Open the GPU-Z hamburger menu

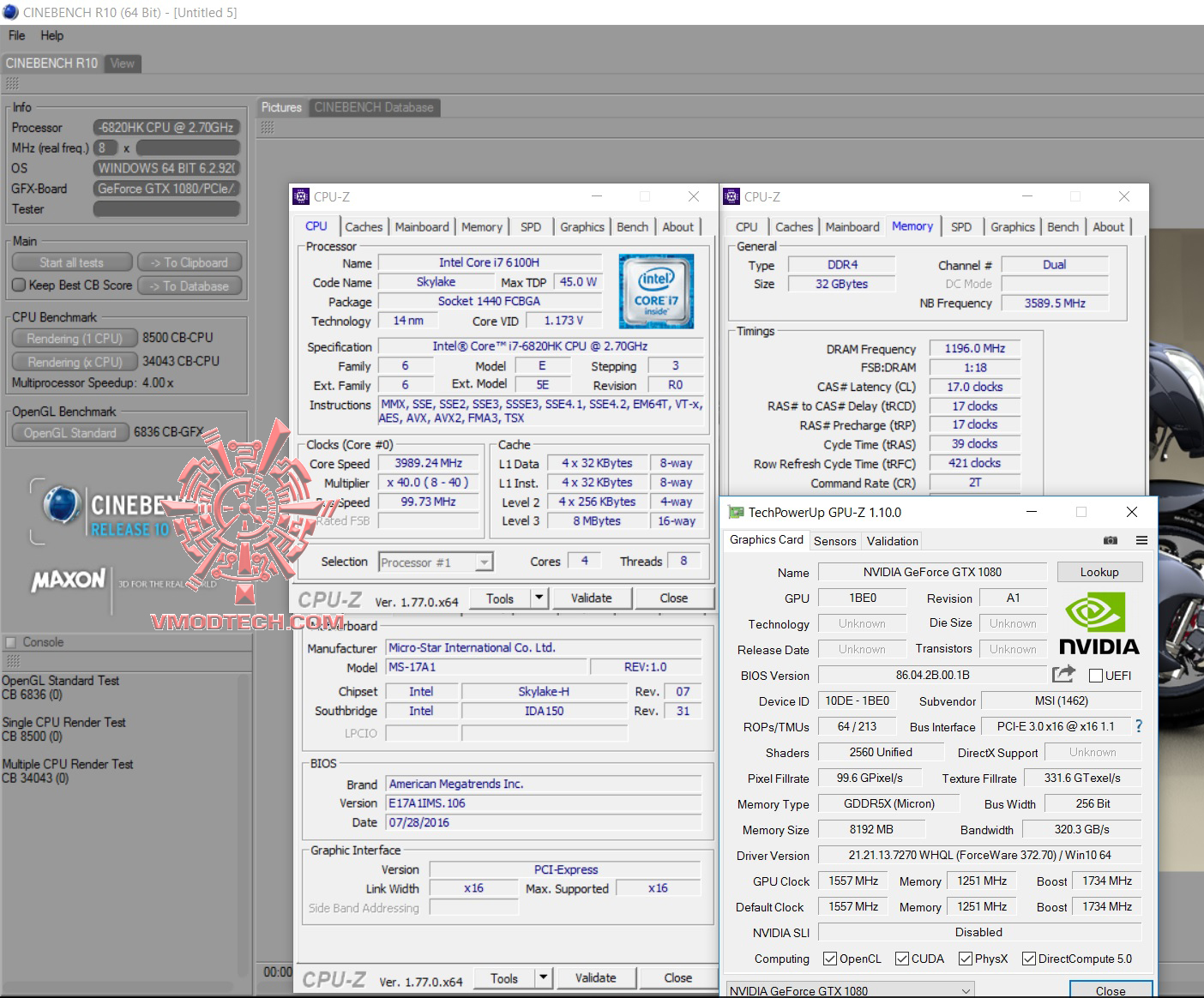[x=1141, y=540]
